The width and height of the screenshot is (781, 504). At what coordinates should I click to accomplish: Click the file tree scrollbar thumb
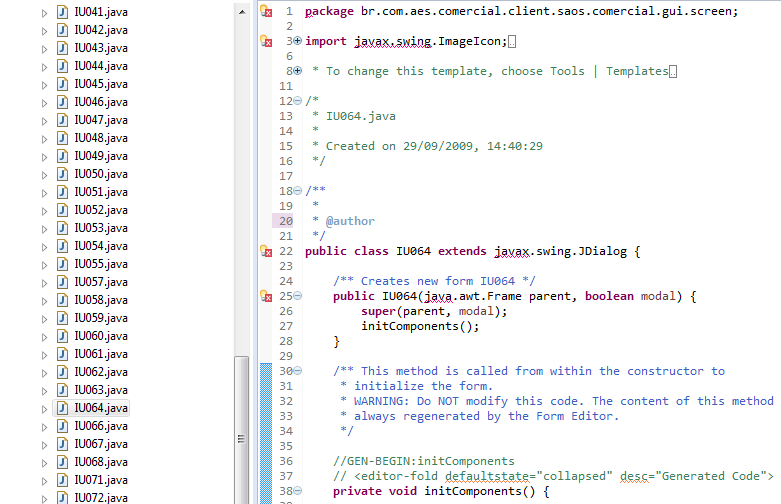point(242,430)
